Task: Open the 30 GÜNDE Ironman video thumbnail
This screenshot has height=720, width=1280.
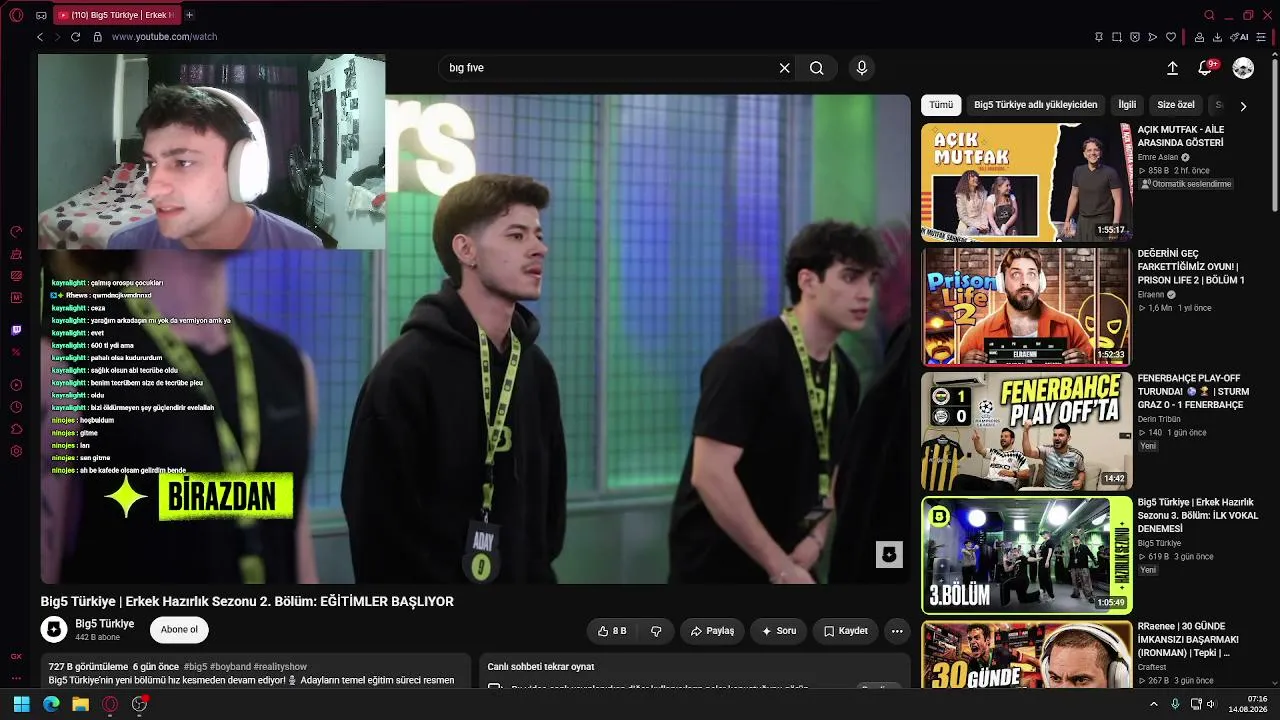Action: tap(1026, 654)
